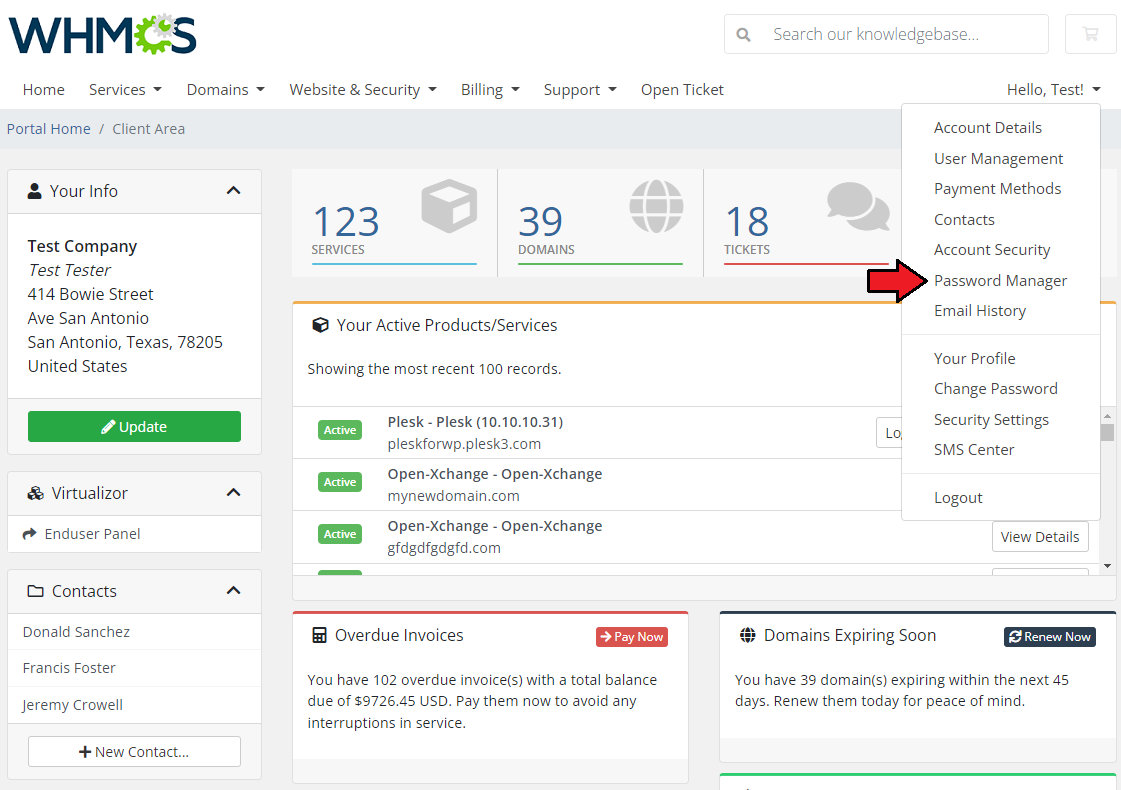Open Password Manager
Screen dimensions: 1121x790
click(x=1000, y=281)
